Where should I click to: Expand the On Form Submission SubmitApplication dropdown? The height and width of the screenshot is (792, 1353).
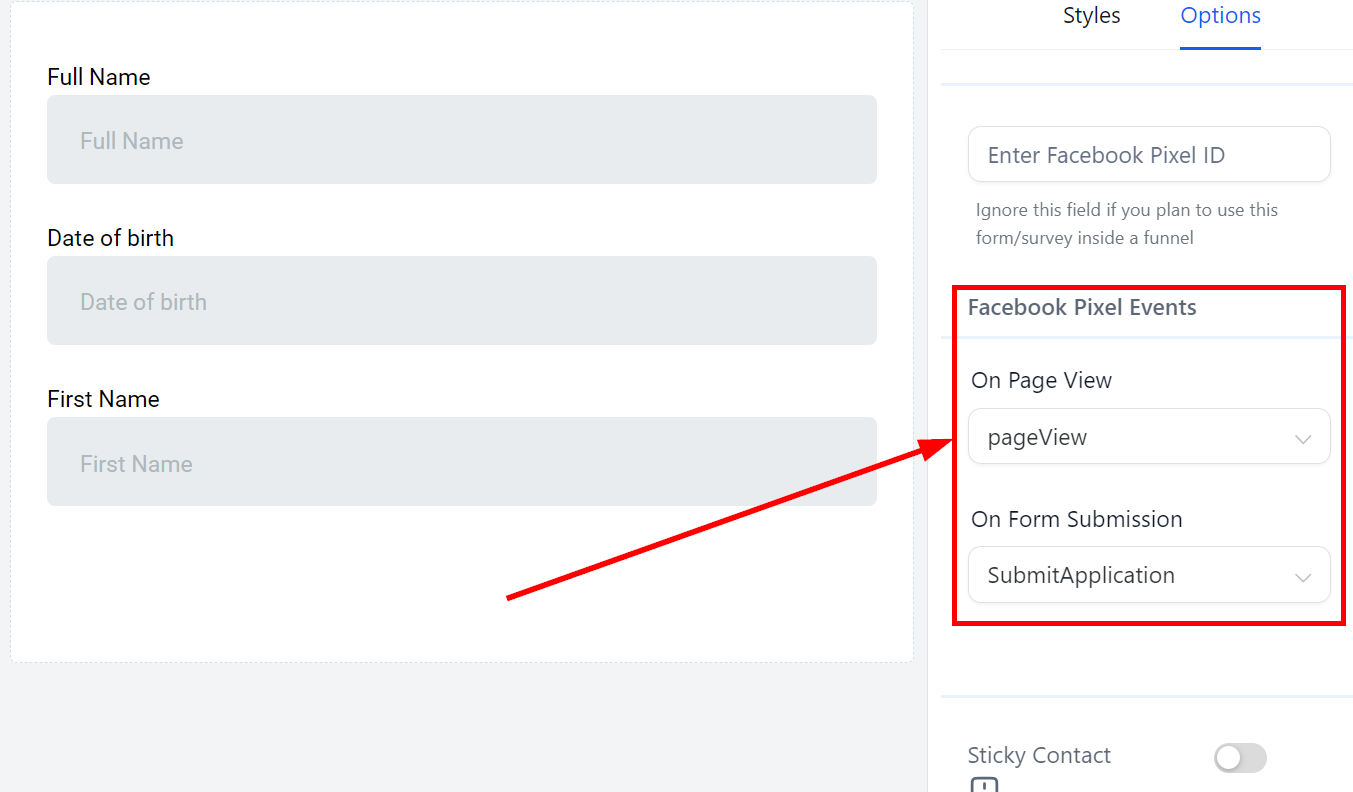click(1148, 575)
